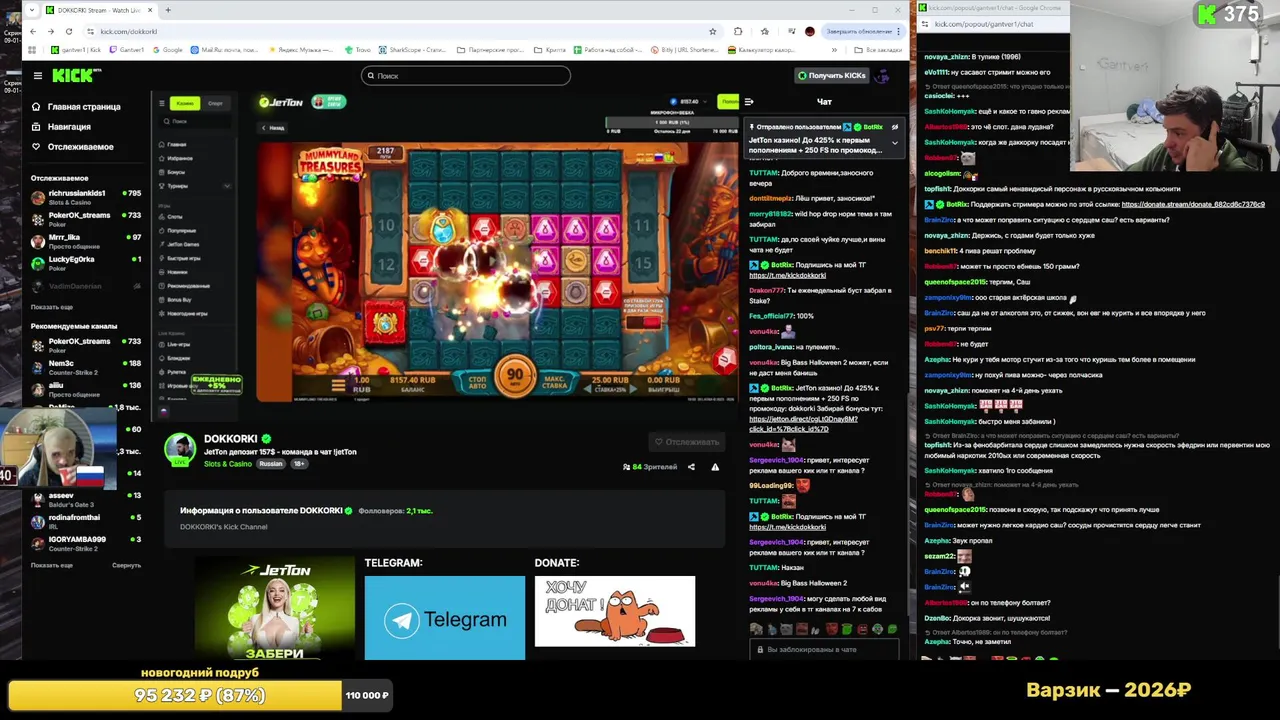
Task: Share the stream with share icon
Action: click(691, 467)
